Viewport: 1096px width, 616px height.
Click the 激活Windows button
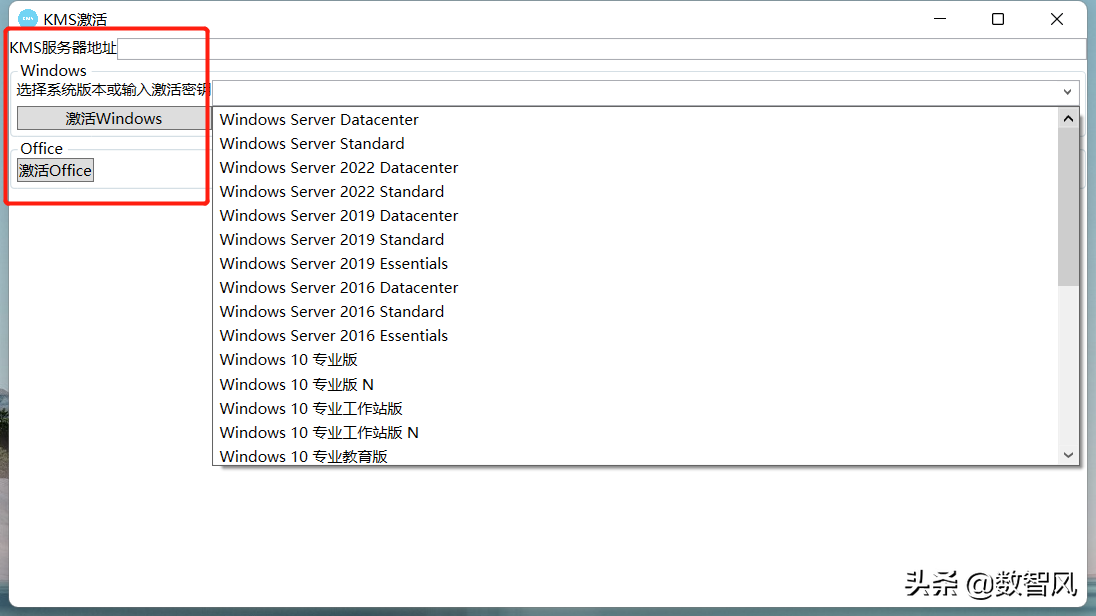(x=113, y=118)
